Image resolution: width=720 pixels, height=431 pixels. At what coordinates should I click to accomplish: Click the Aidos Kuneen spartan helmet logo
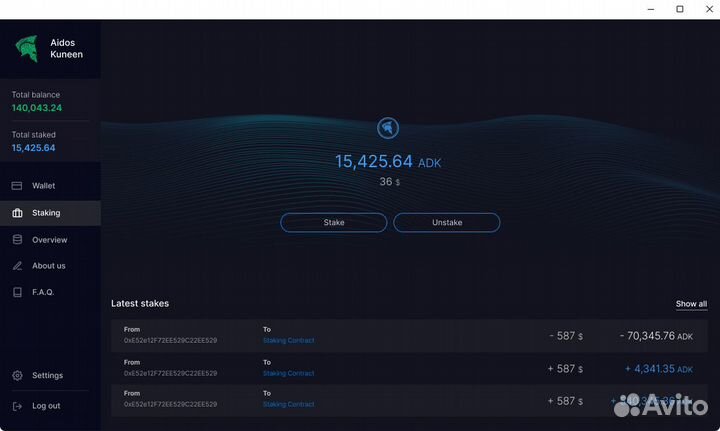click(26, 48)
